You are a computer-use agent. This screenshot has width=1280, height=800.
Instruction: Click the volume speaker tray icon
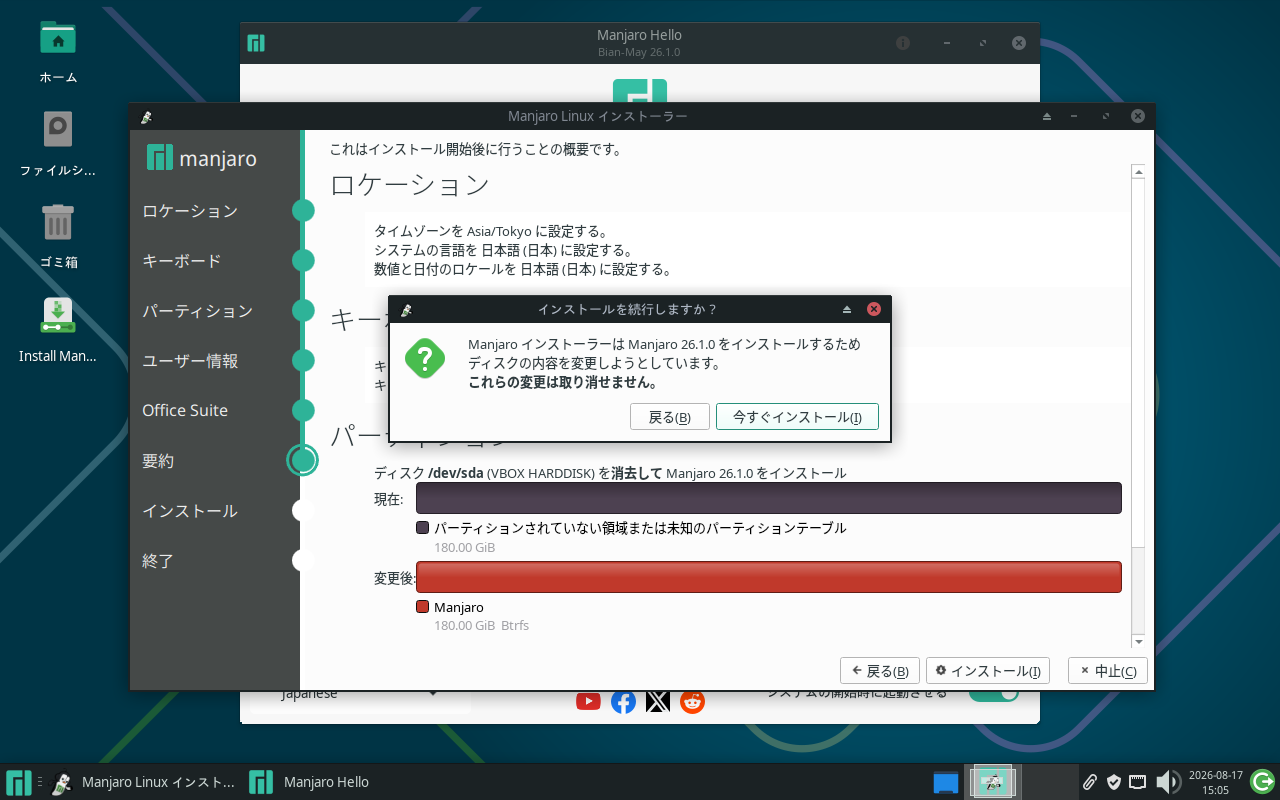1167,782
